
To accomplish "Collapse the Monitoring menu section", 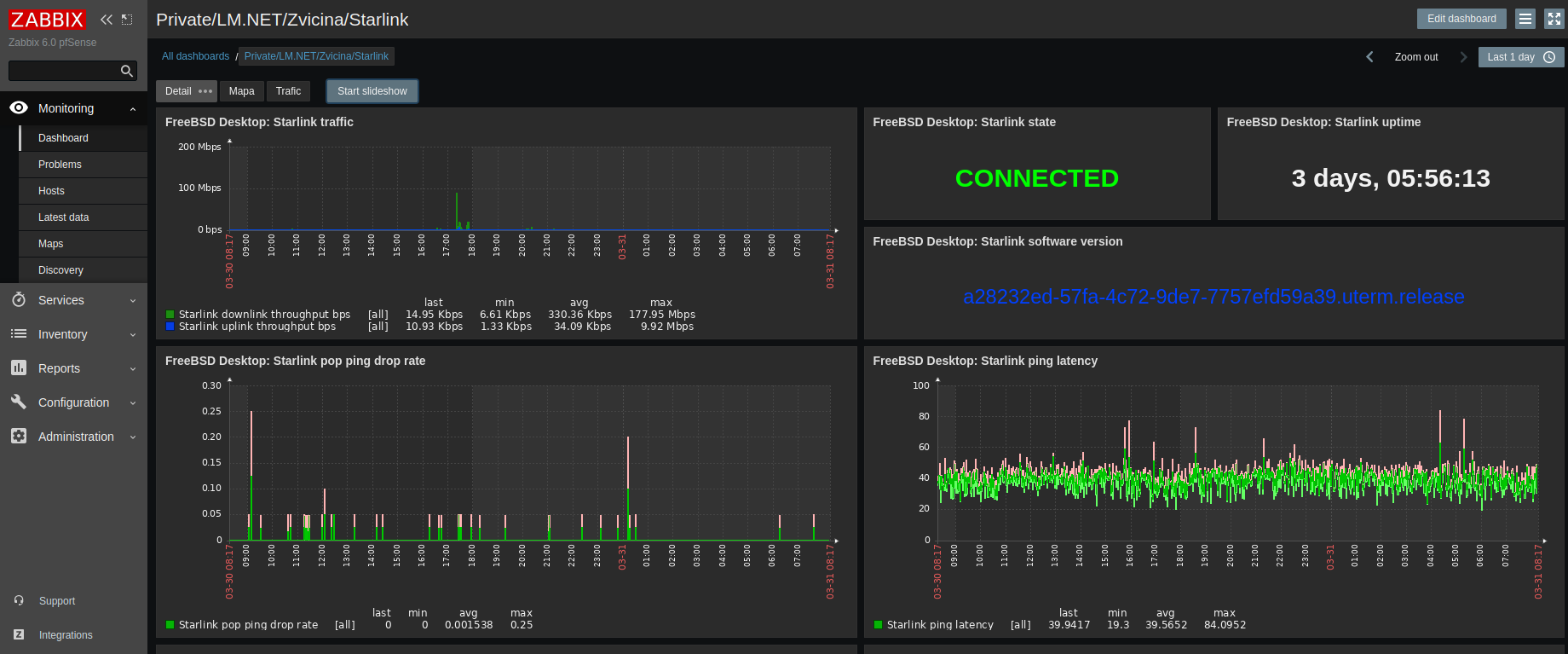I will tap(133, 109).
